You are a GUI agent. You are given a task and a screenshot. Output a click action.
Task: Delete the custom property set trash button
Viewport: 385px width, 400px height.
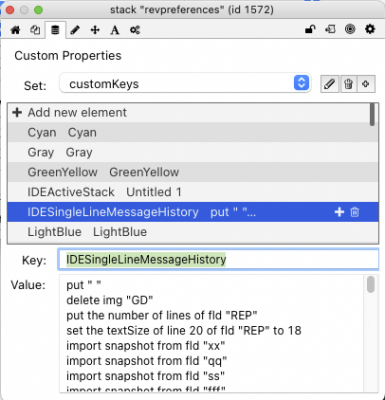tap(348, 84)
